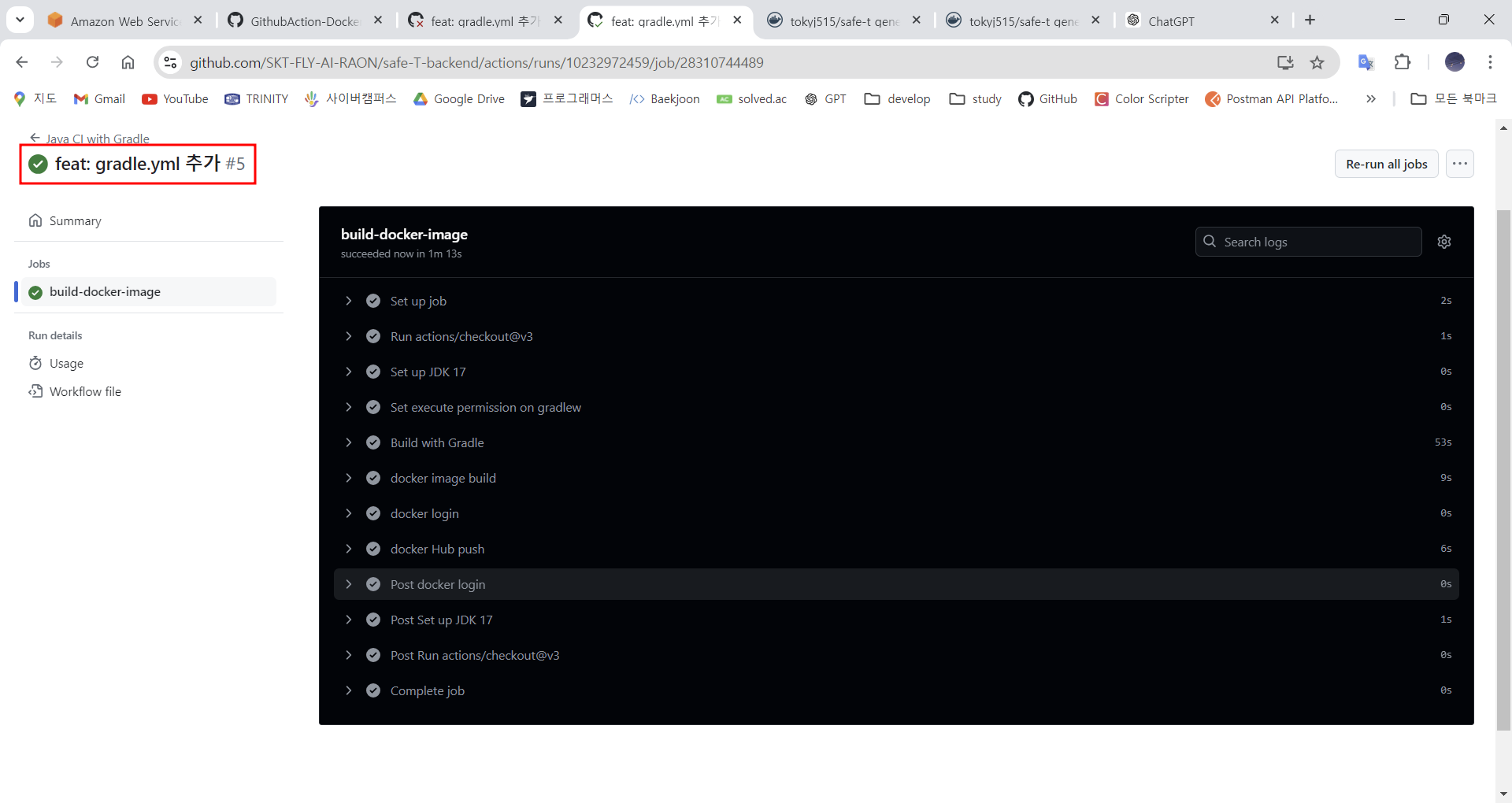
Task: Expand the Set up job step
Action: [349, 300]
